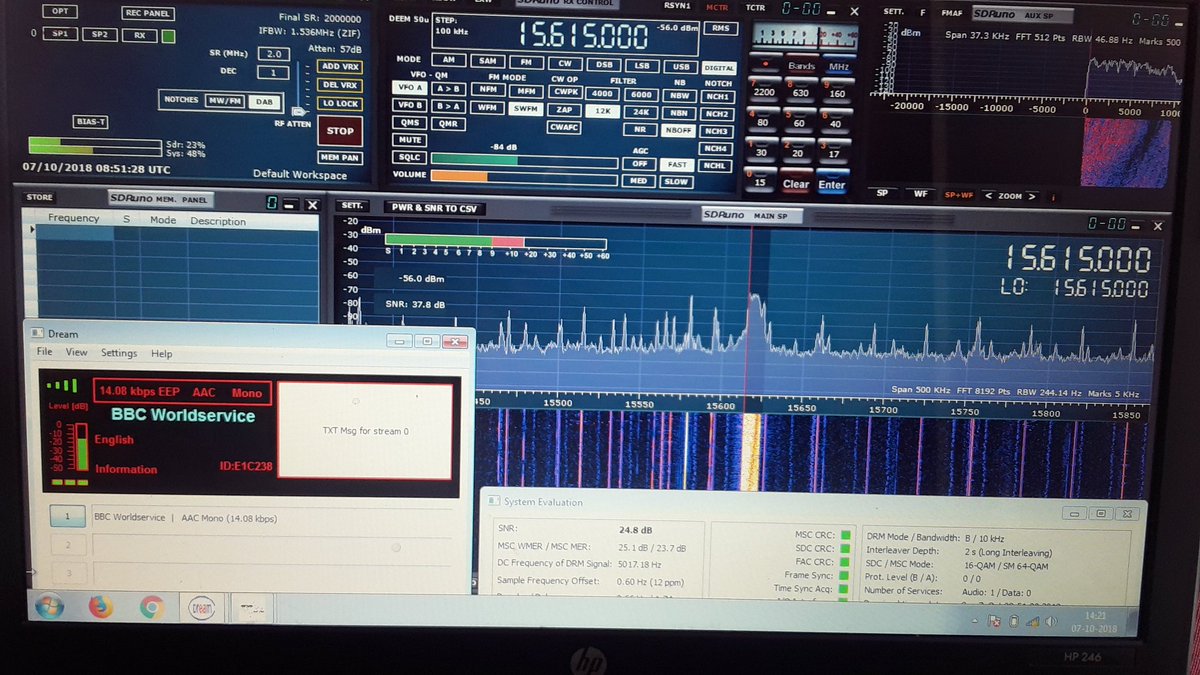Select USB mode
This screenshot has width=1200, height=675.
coord(682,66)
